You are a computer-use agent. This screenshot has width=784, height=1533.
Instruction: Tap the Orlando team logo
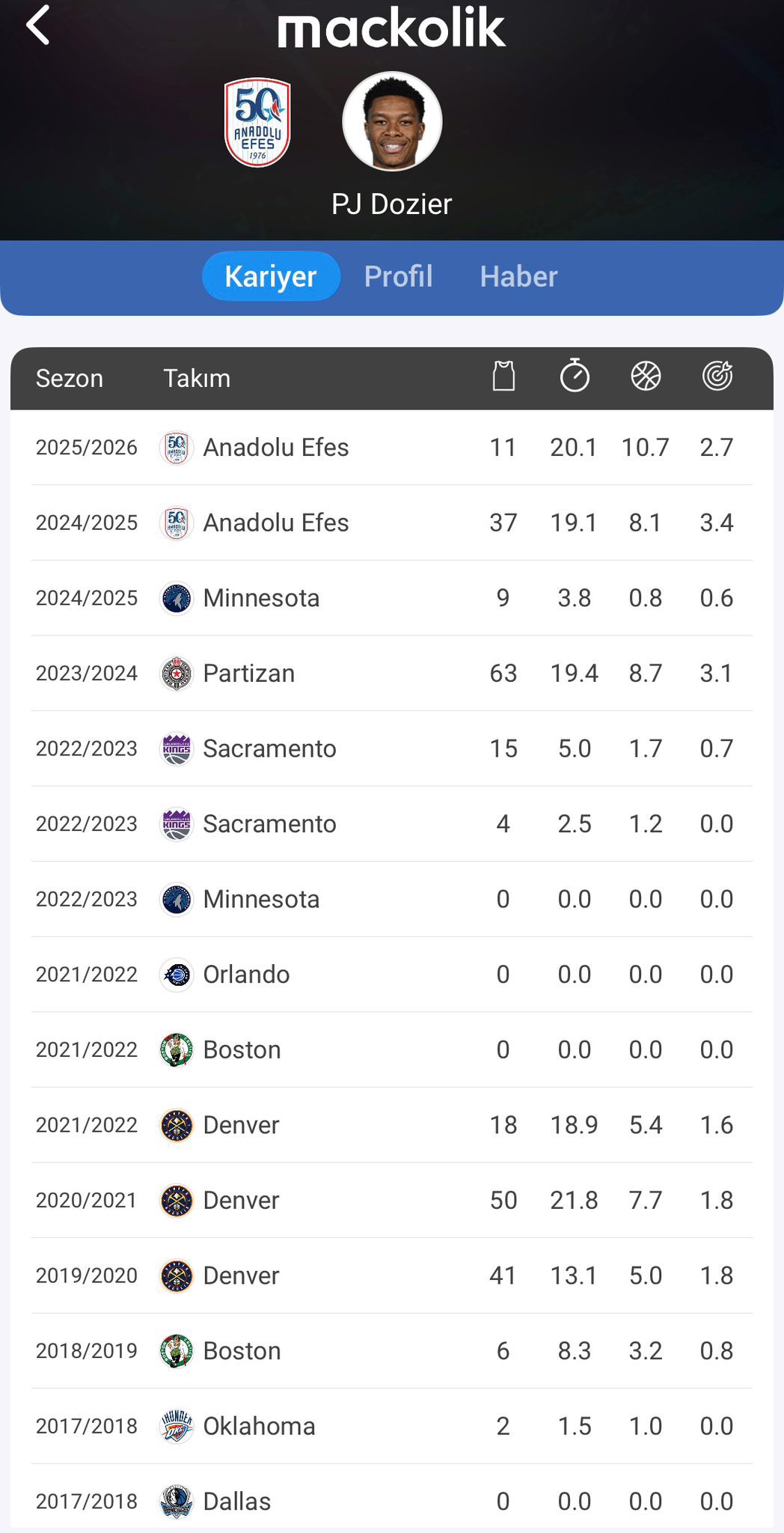click(x=177, y=975)
